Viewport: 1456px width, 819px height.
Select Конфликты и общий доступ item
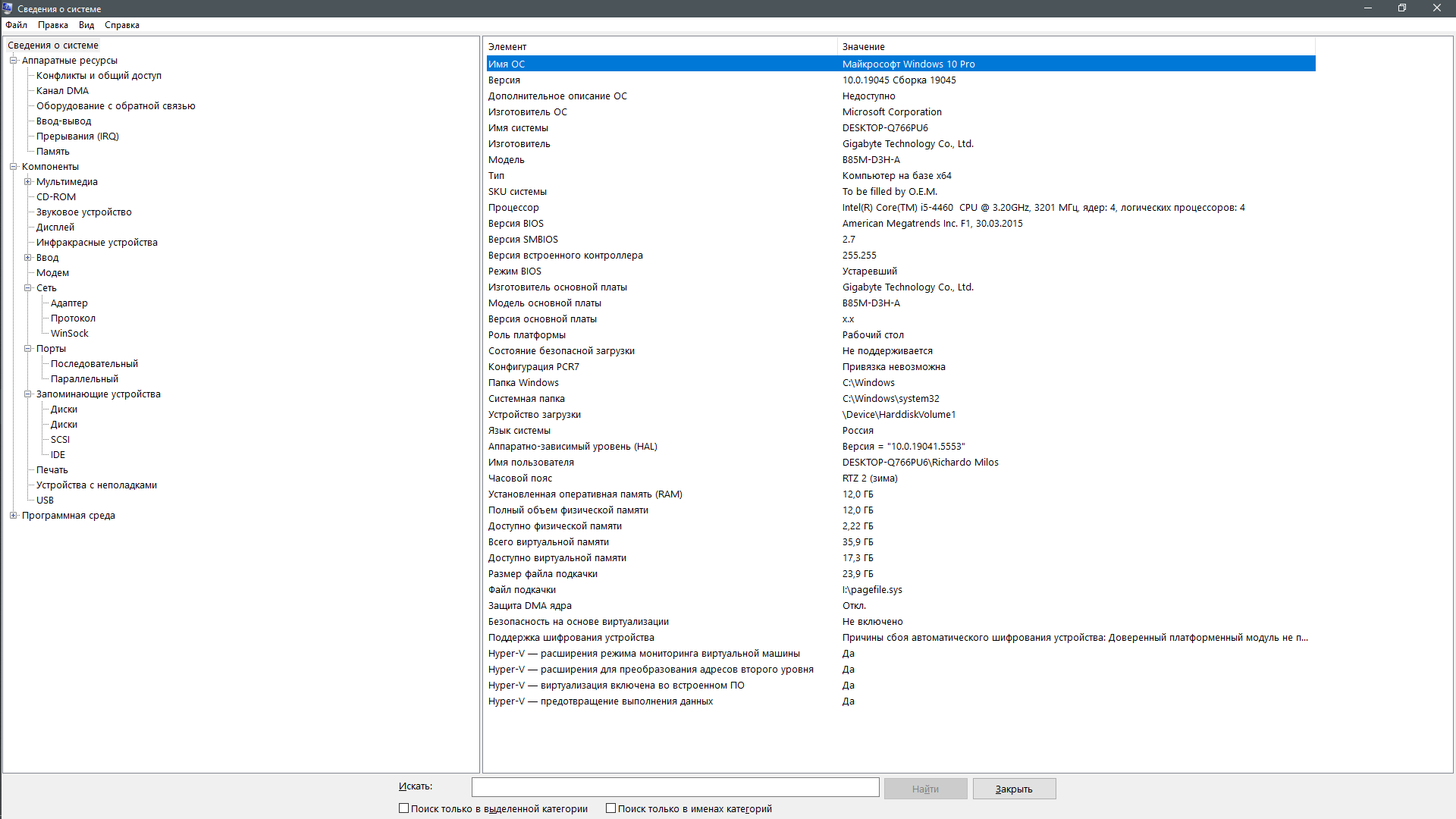tap(99, 76)
